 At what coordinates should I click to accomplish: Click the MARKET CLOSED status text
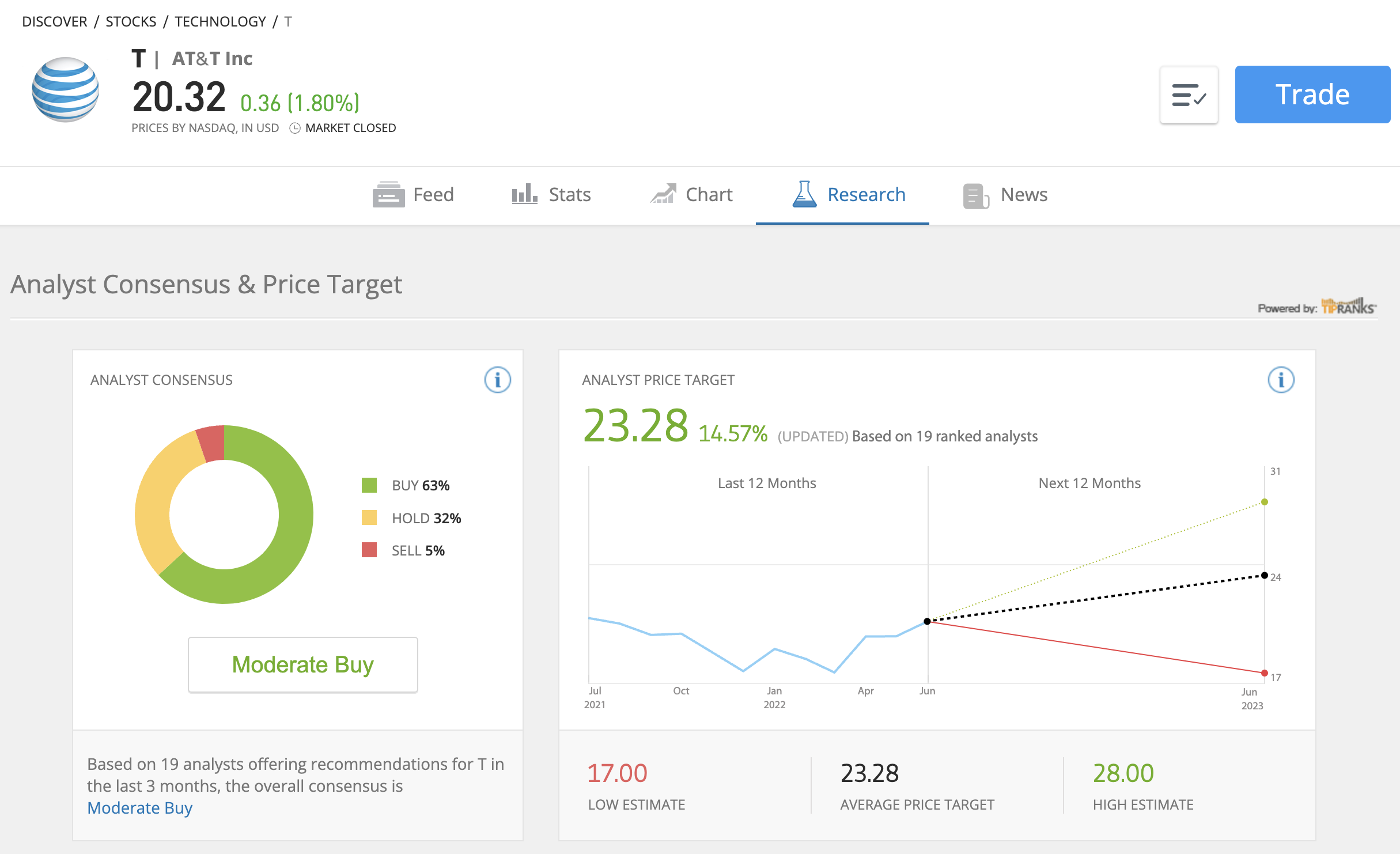click(350, 128)
